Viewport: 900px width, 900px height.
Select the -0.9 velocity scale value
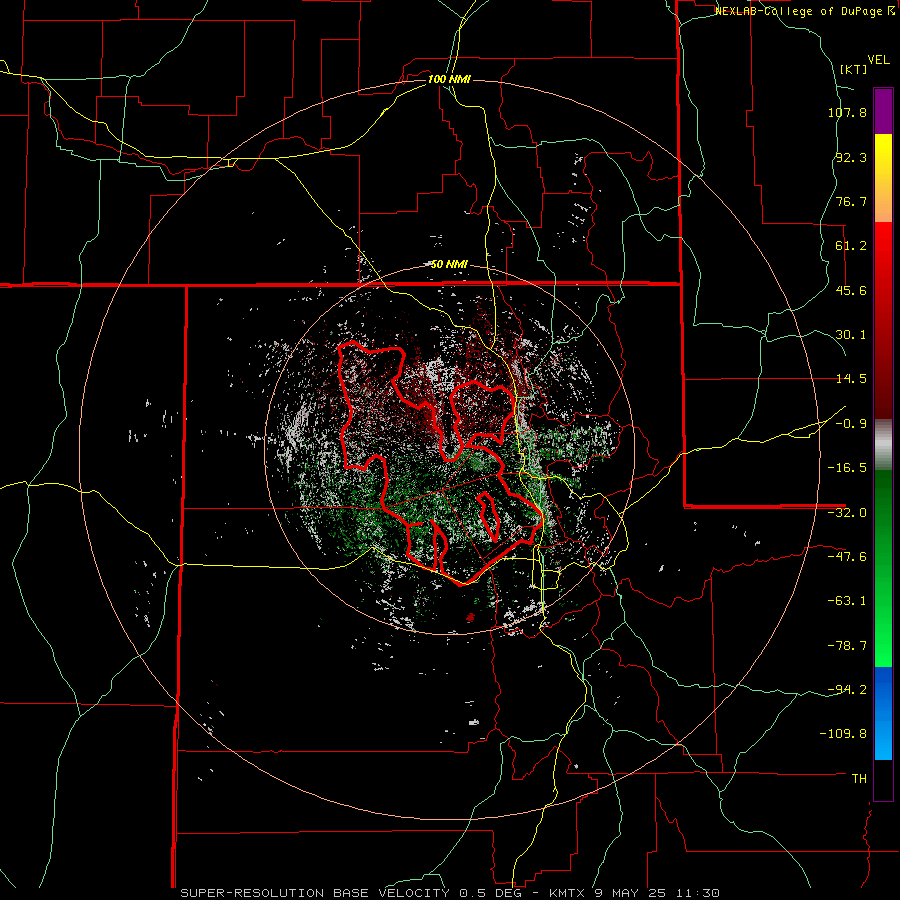tap(851, 424)
